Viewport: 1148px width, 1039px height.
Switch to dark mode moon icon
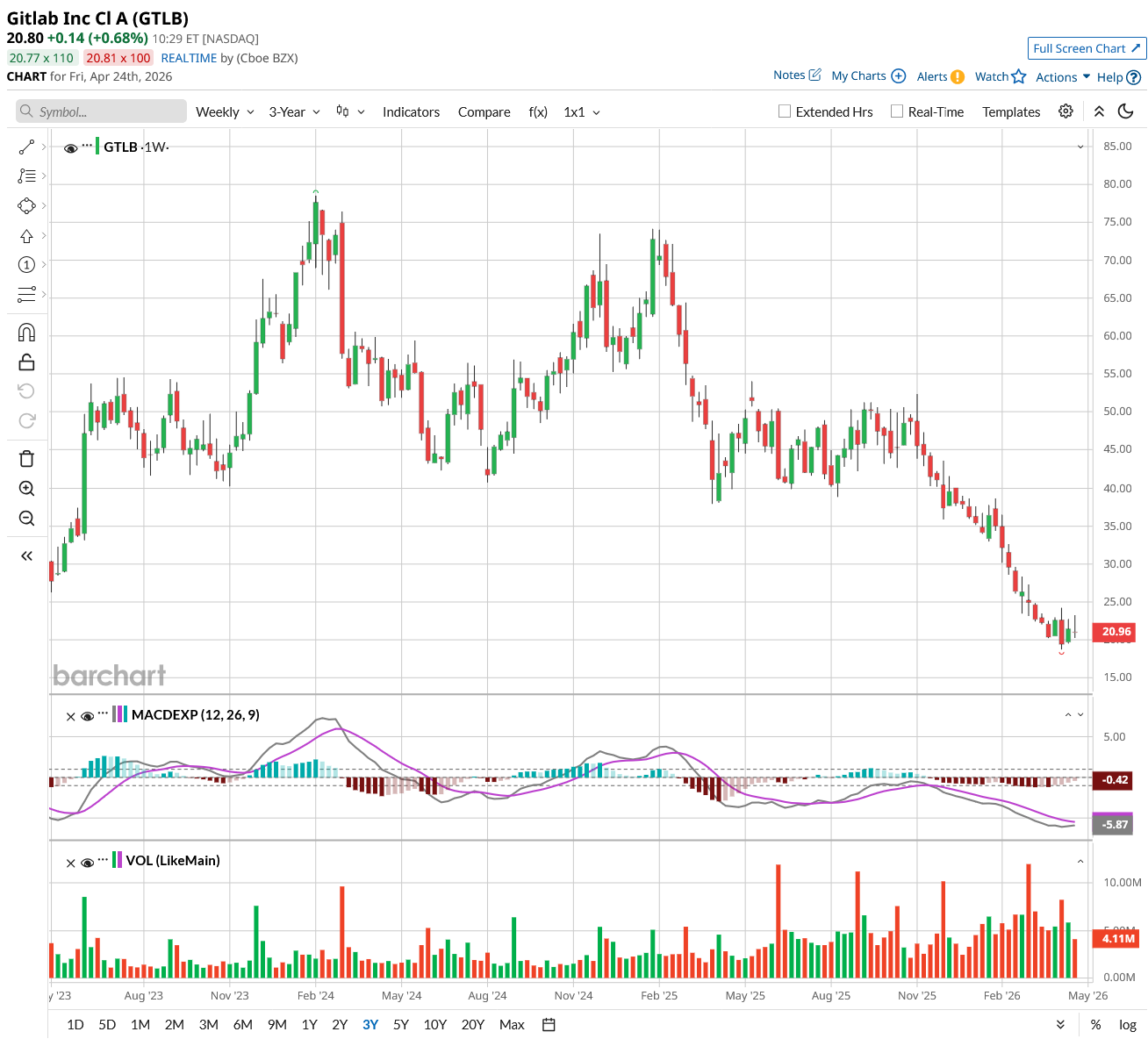point(1126,111)
